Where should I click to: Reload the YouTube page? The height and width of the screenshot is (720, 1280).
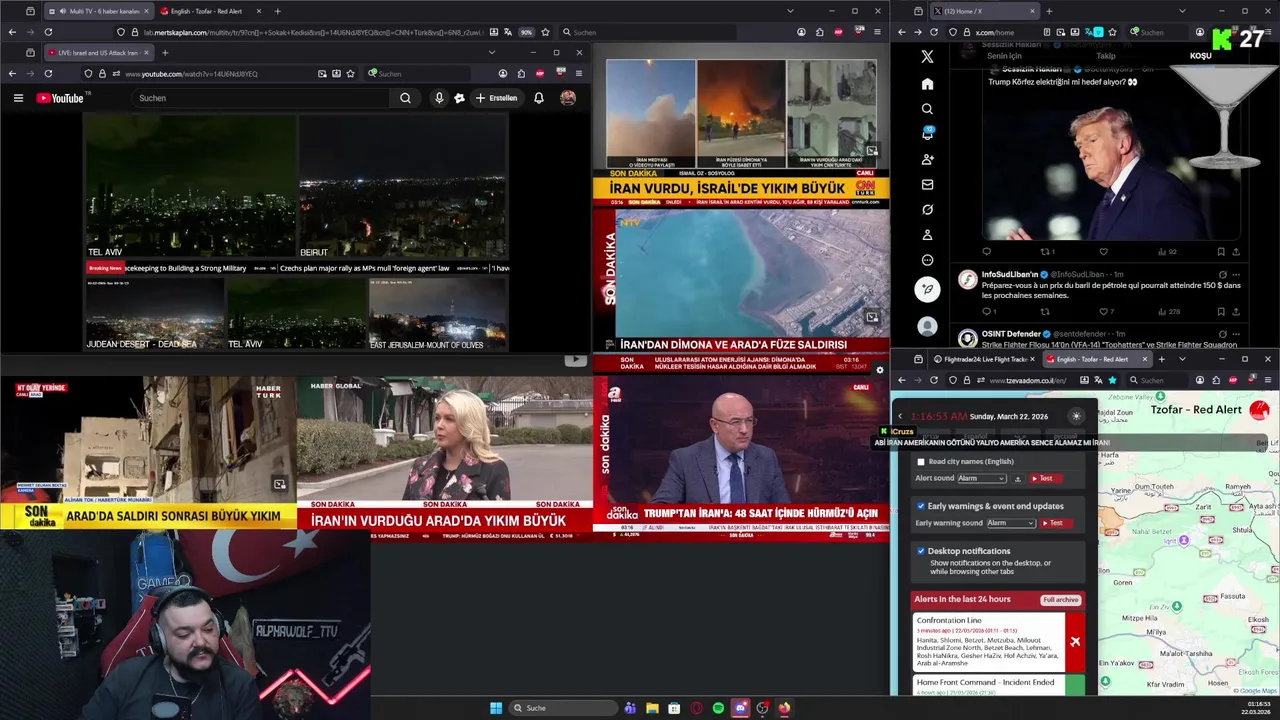48,73
